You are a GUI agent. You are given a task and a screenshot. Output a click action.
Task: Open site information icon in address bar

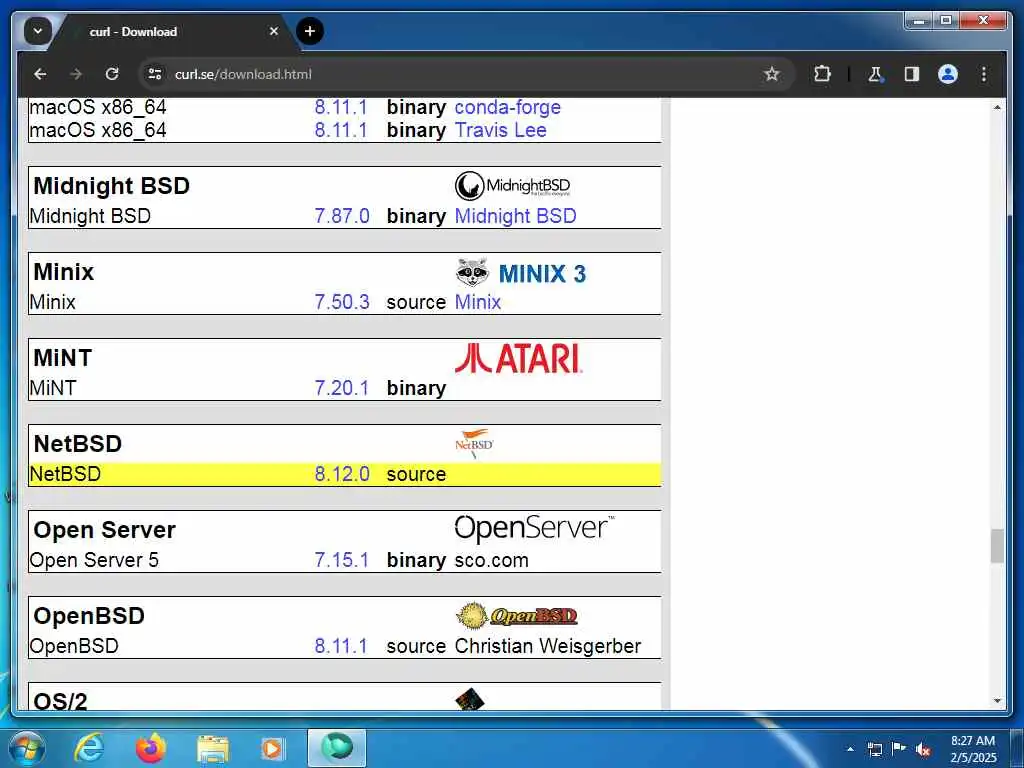(x=155, y=74)
